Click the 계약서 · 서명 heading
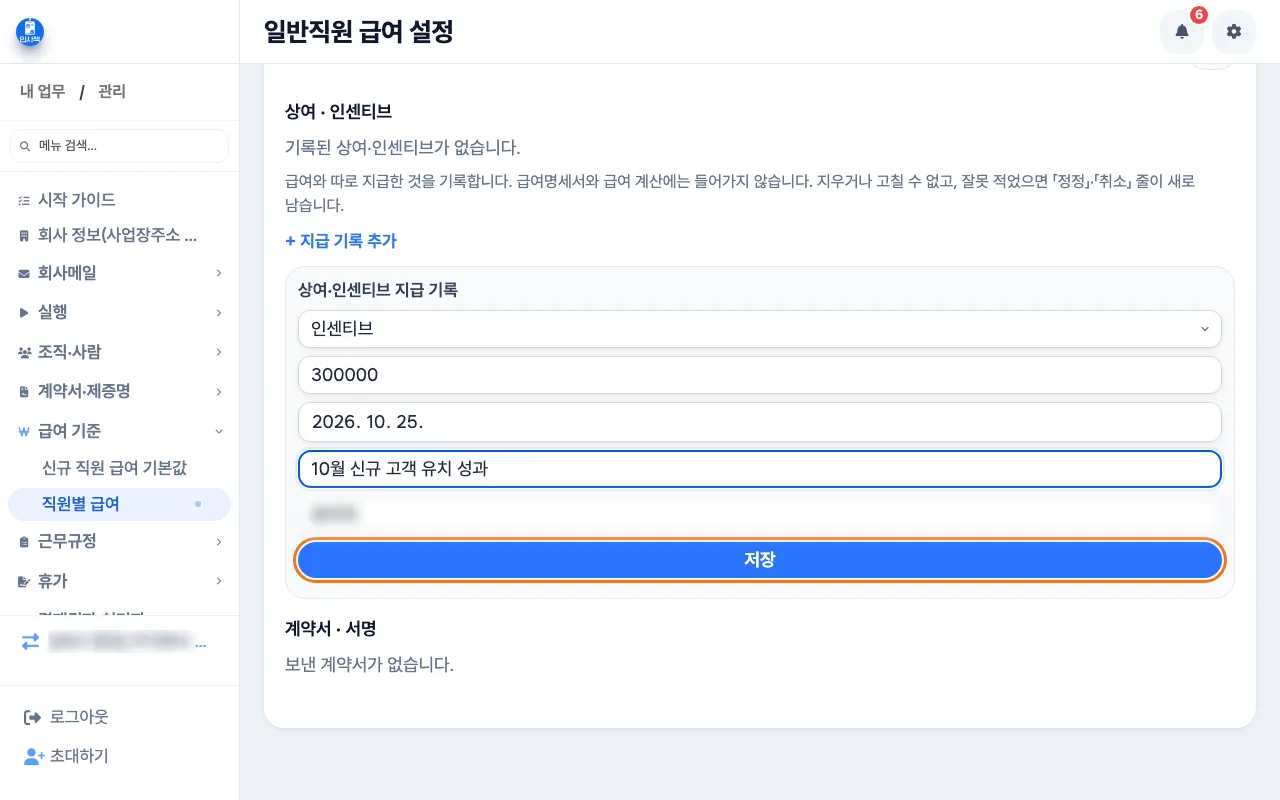 click(x=330, y=629)
